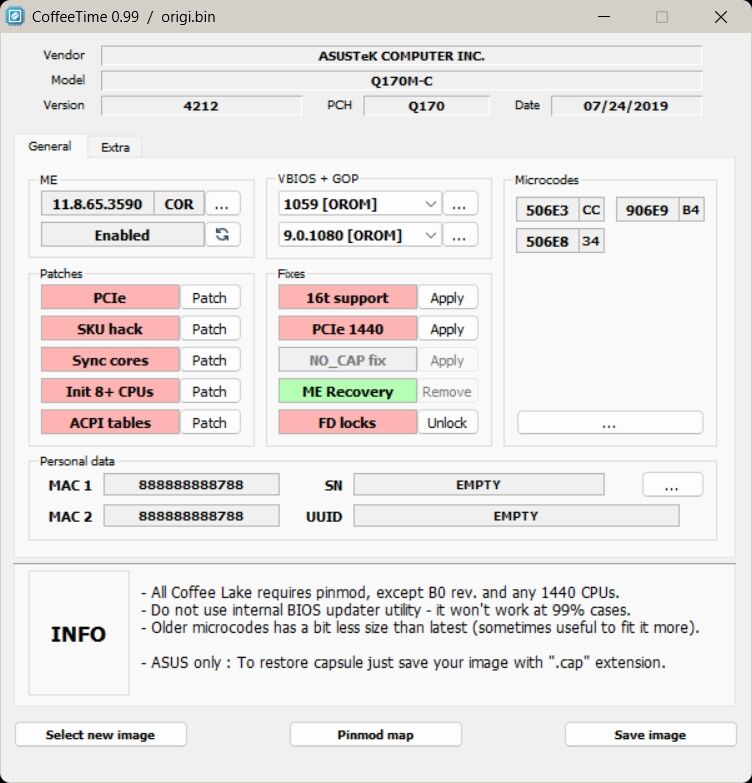The height and width of the screenshot is (783, 752).
Task: Open the GOP 9.0.1080 dropdown
Action: tap(360, 235)
